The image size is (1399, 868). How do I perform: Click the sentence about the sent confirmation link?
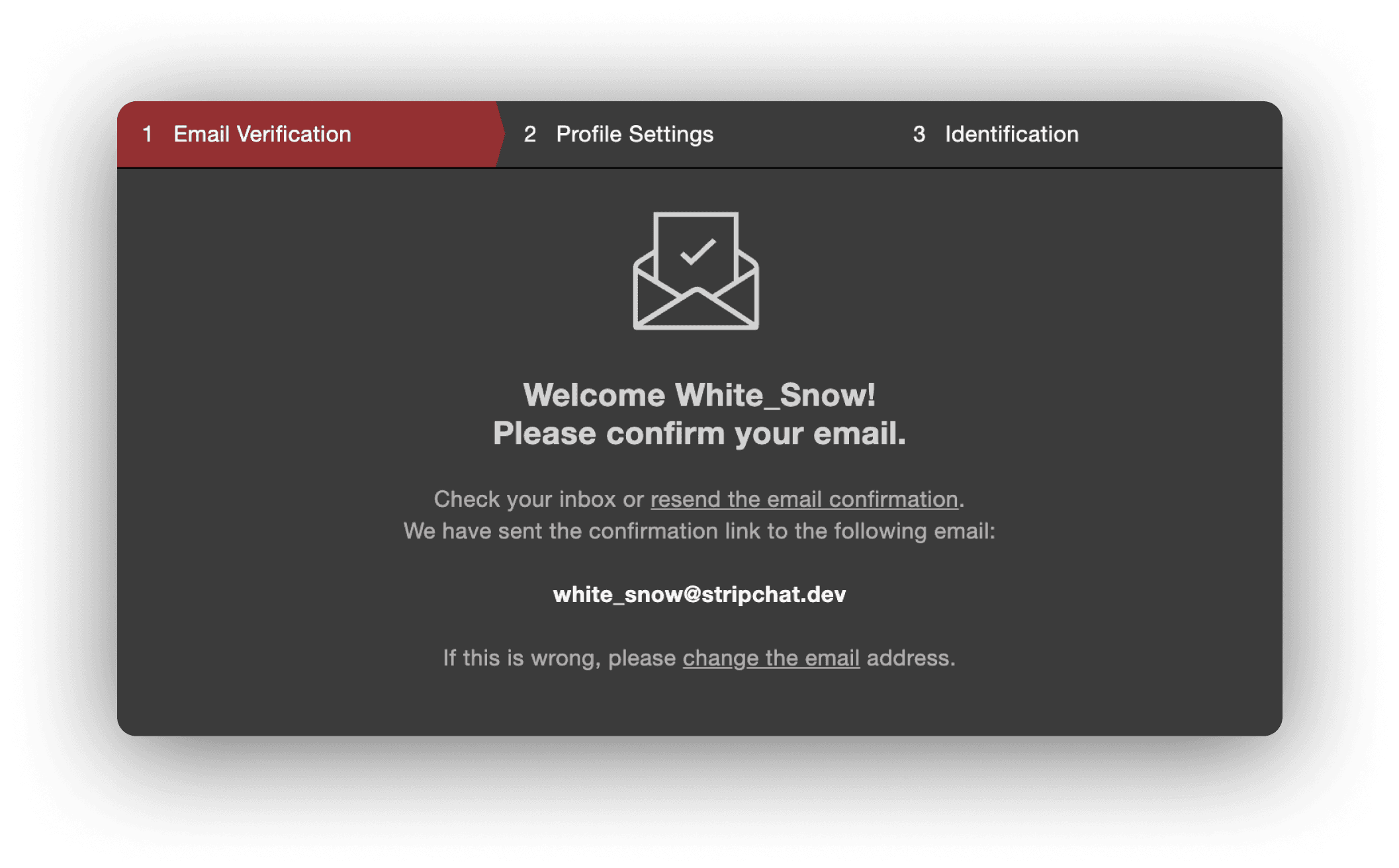[699, 531]
